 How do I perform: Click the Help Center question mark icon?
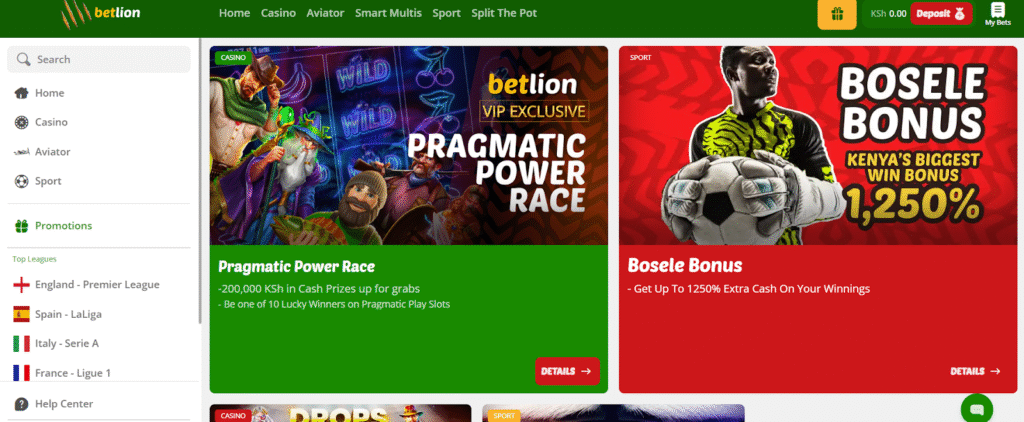pyautogui.click(x=22, y=404)
